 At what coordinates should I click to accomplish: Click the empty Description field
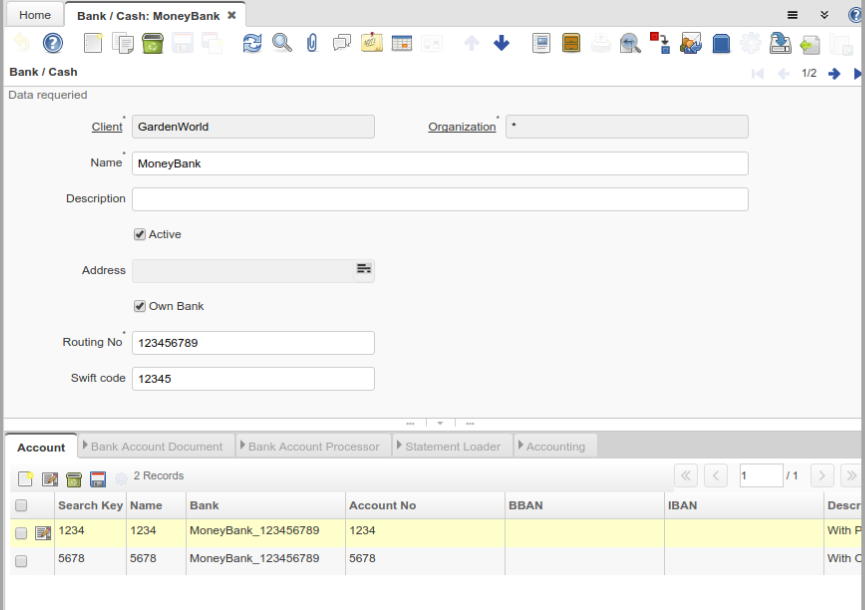pyautogui.click(x=440, y=199)
